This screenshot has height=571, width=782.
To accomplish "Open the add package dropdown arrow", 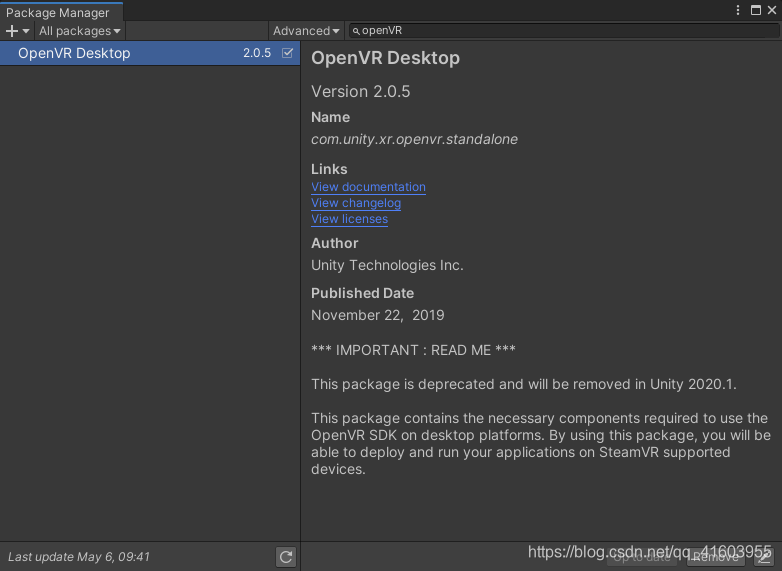I will click(26, 31).
